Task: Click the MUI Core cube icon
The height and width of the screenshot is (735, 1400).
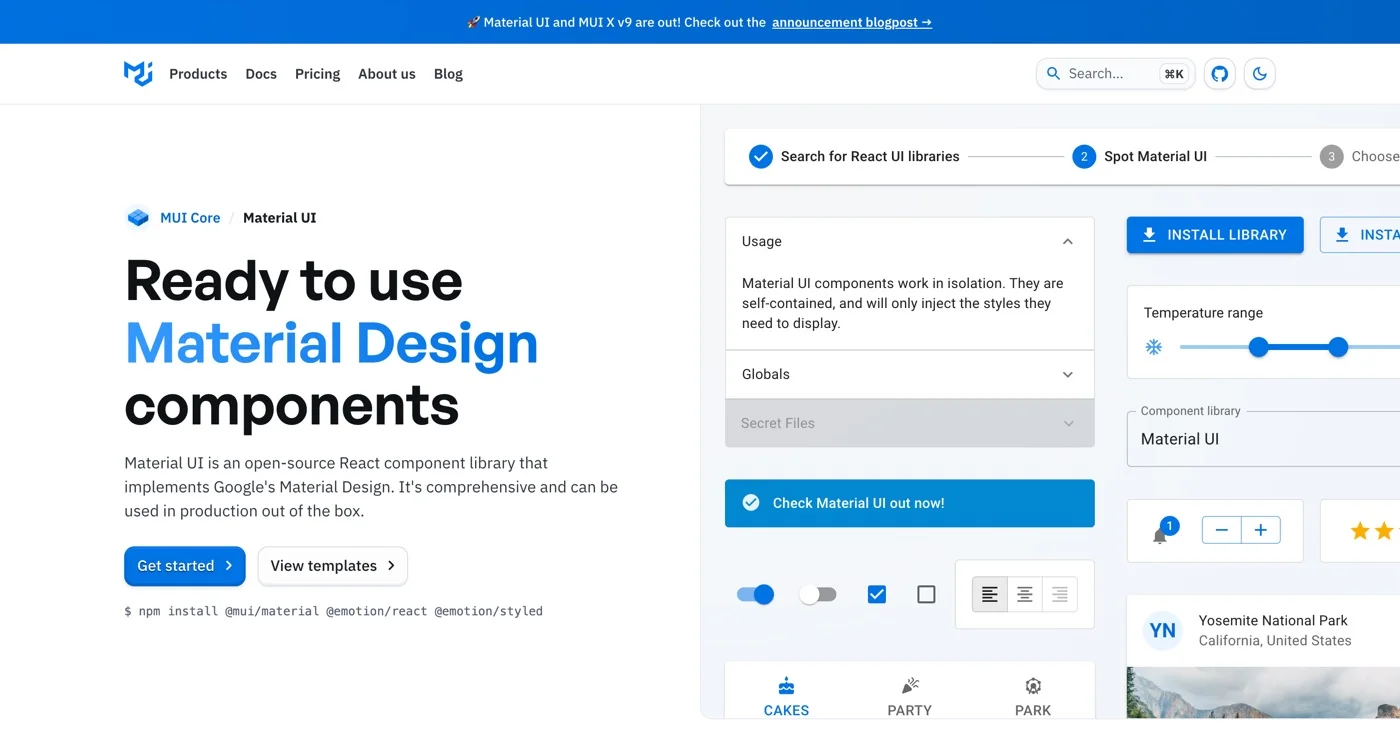Action: (x=138, y=217)
